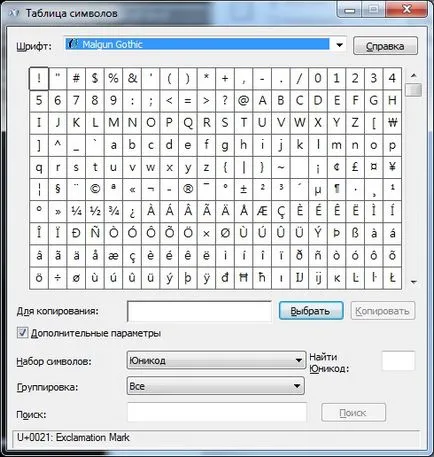434x457 pixels.
Task: Select the sharp s ß cell
Action: (355, 233)
